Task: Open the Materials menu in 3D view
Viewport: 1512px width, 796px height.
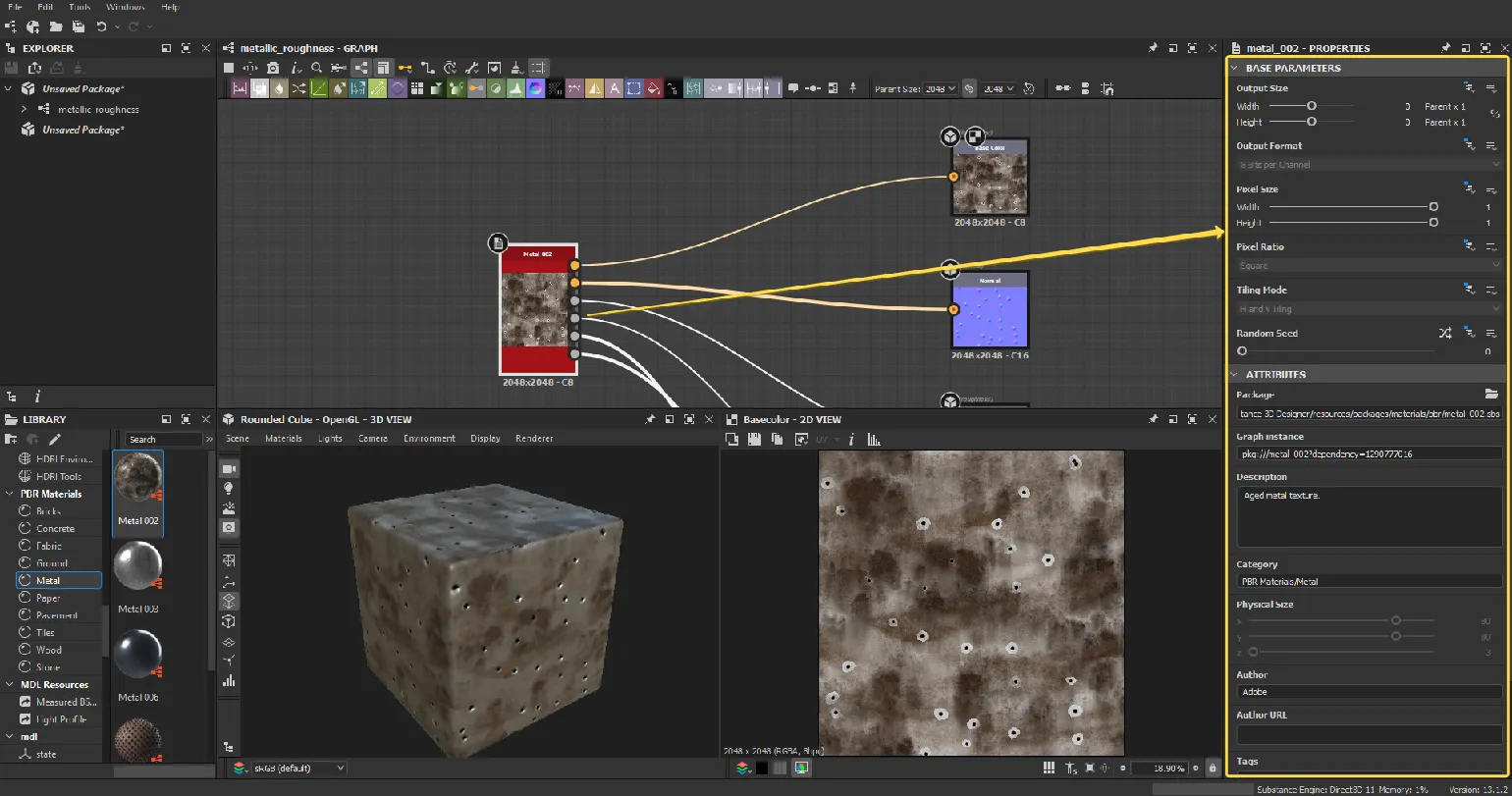Action: pos(283,439)
